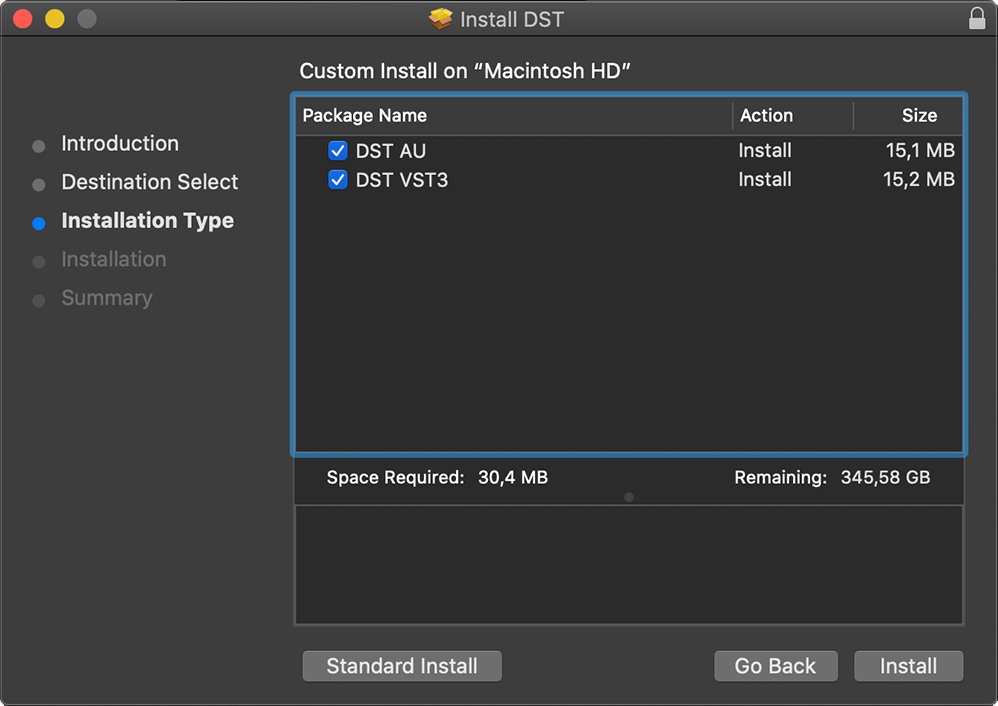The width and height of the screenshot is (998, 706).
Task: Click the package icon beside Install DST
Action: tap(440, 19)
